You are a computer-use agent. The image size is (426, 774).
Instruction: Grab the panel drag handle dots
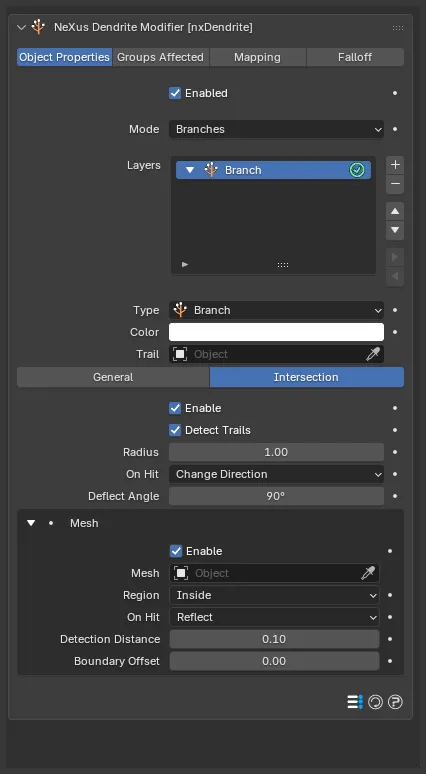pyautogui.click(x=398, y=28)
